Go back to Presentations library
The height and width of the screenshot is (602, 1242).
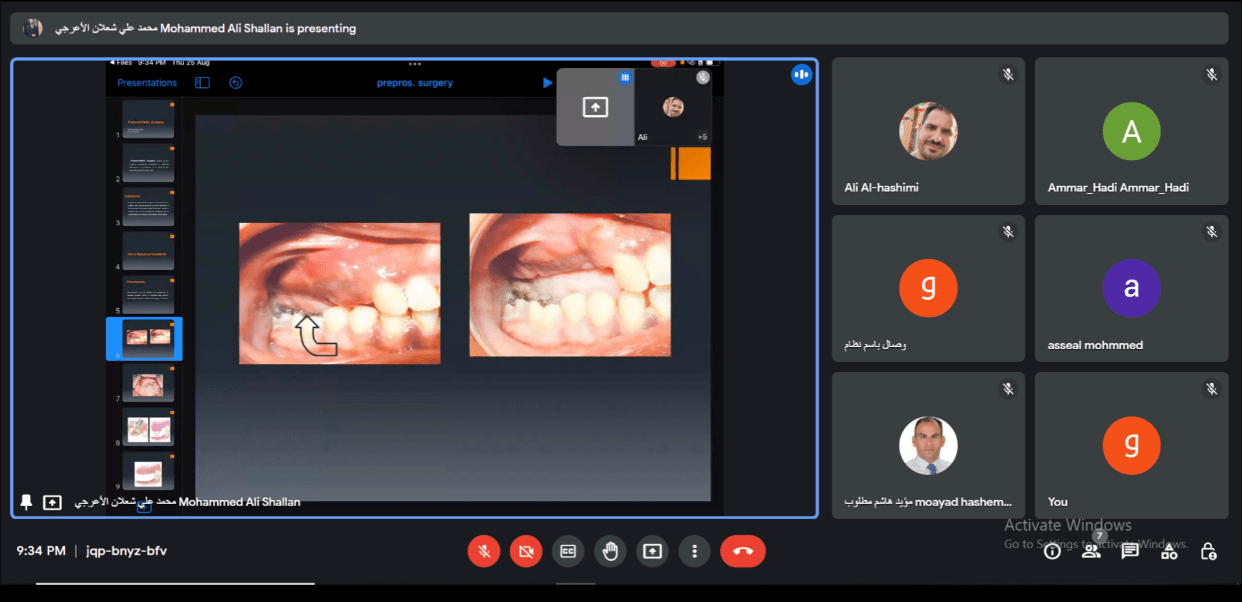pyautogui.click(x=146, y=83)
